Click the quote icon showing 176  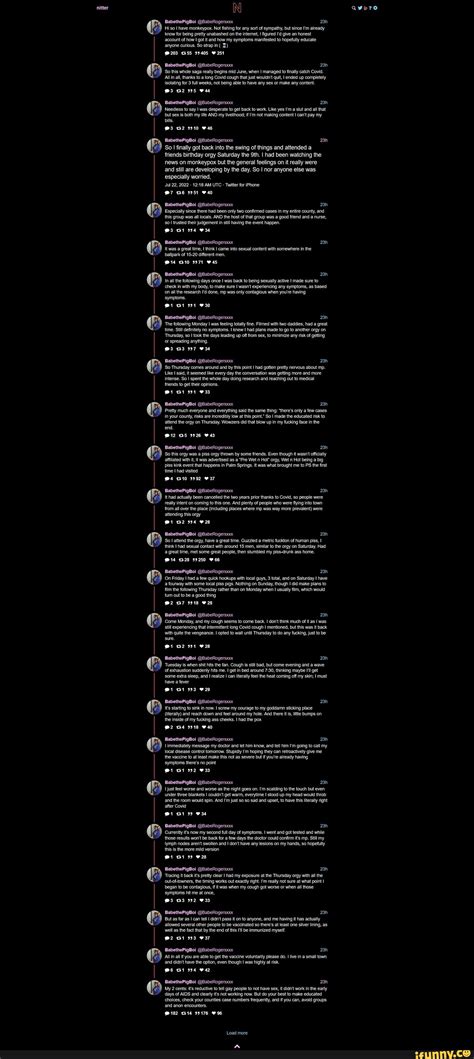(x=200, y=1013)
